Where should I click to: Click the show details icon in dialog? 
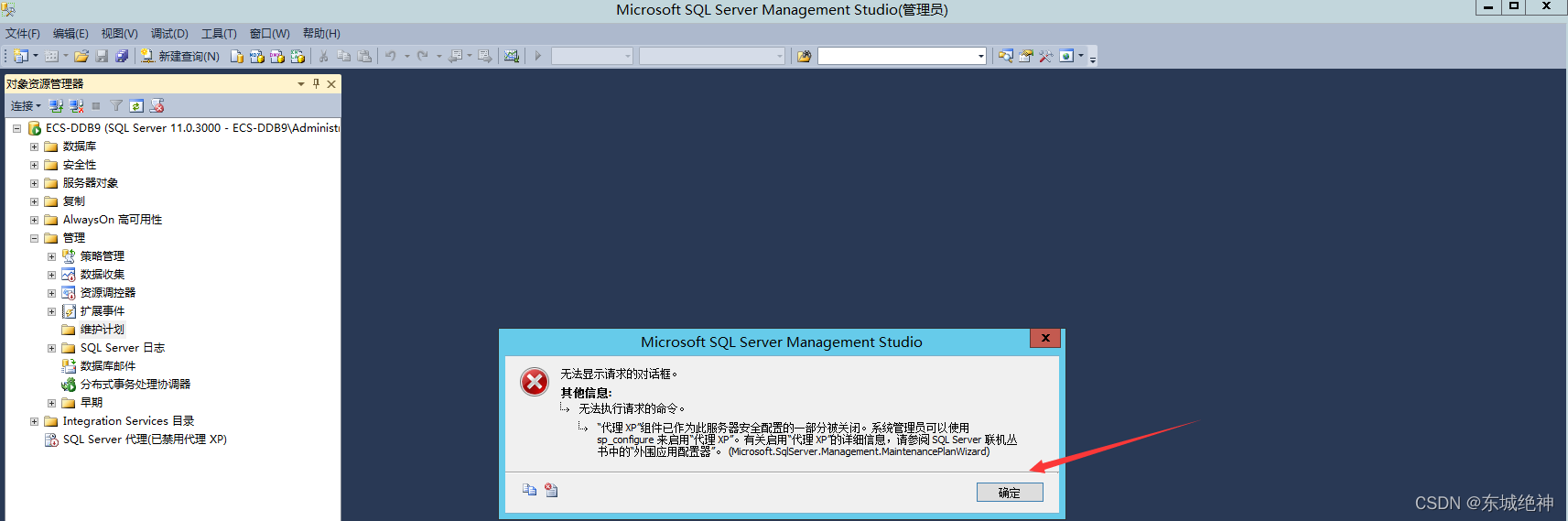551,490
